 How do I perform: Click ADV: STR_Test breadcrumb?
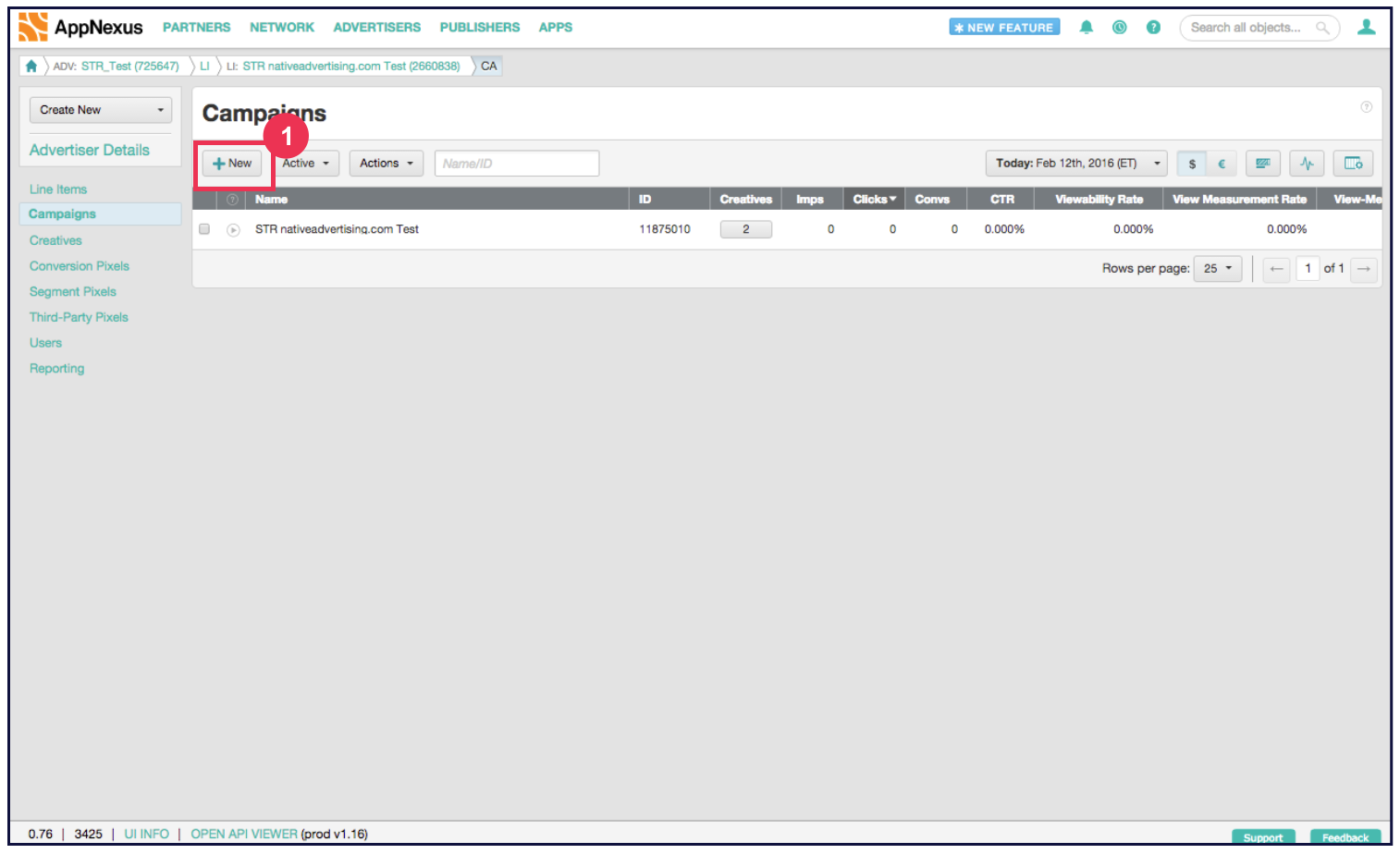click(x=117, y=67)
